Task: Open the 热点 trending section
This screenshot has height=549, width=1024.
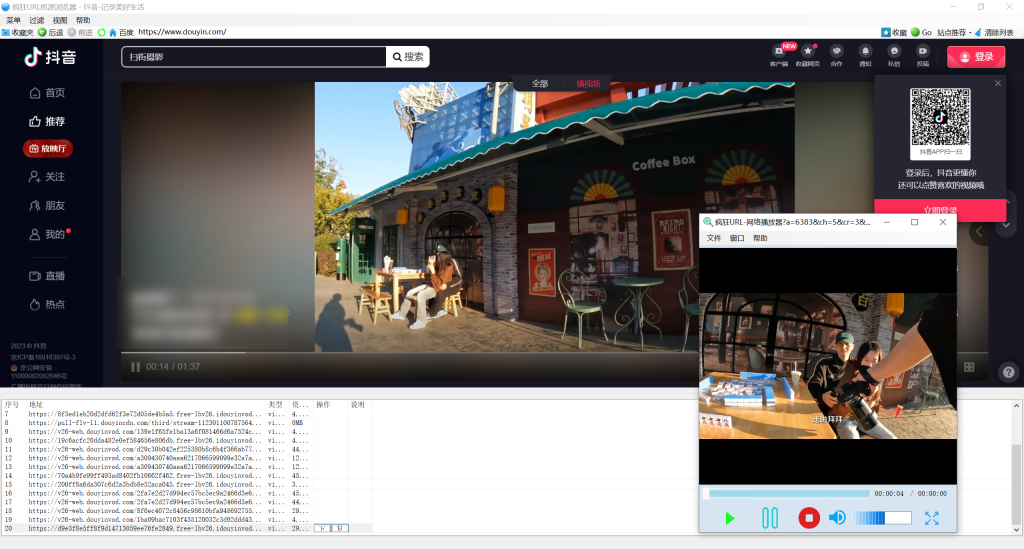Action: tap(47, 305)
